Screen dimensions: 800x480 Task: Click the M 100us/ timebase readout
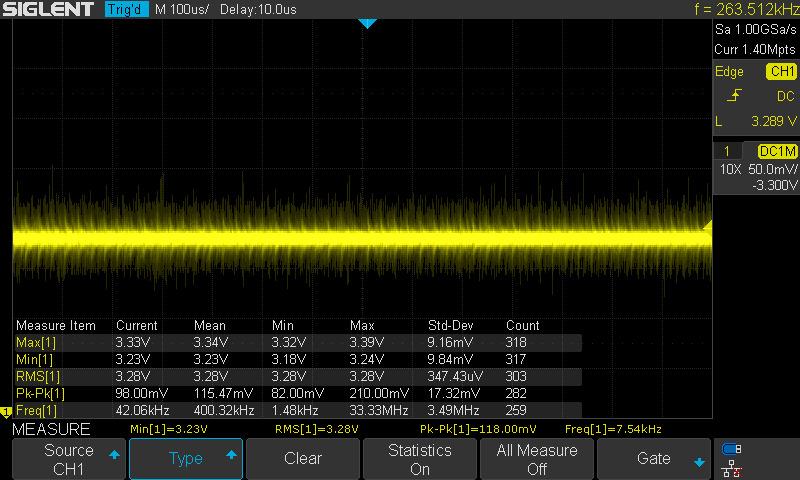(x=182, y=9)
